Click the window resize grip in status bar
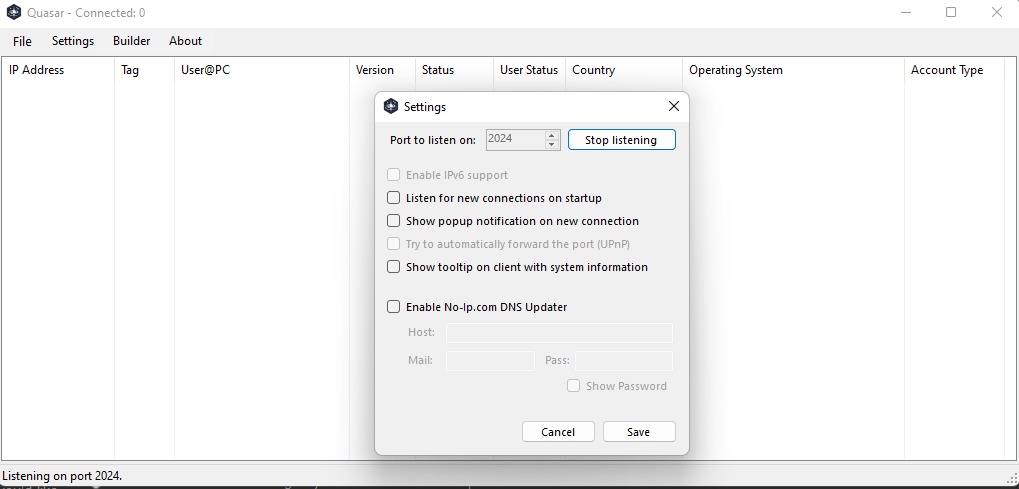The height and width of the screenshot is (489, 1019). [x=1012, y=477]
